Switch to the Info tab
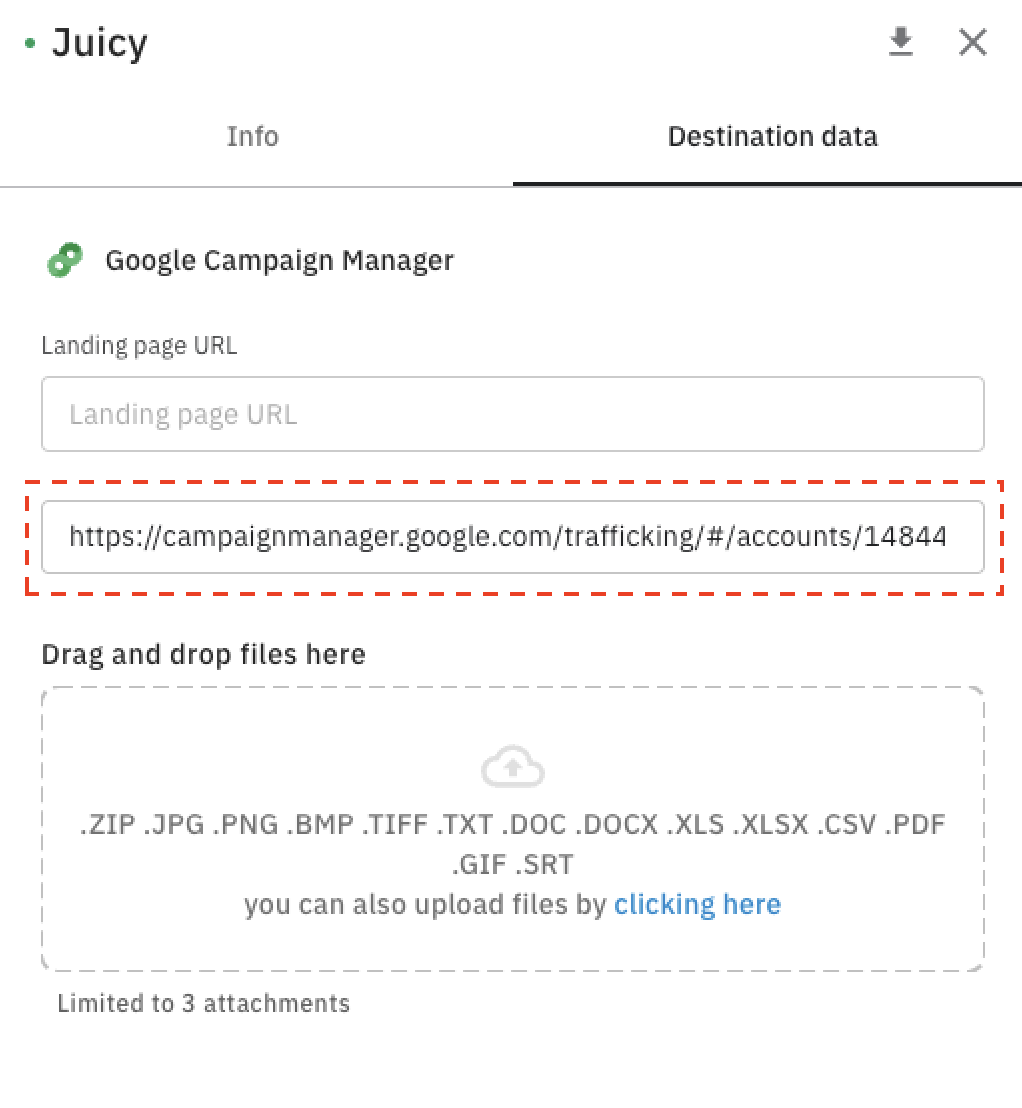The width and height of the screenshot is (1022, 1108). click(252, 136)
